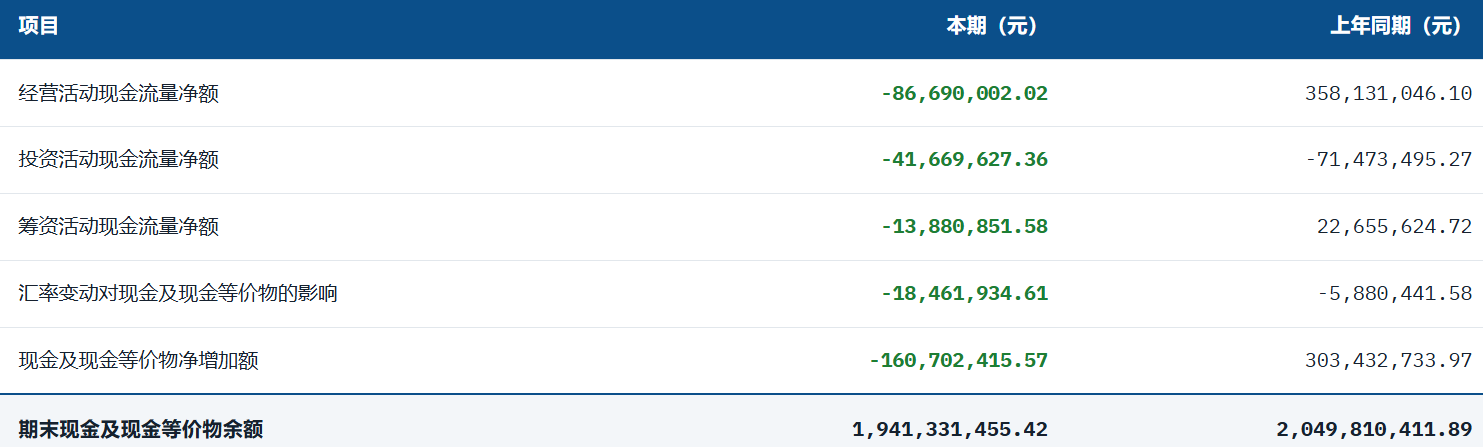Select the 期末现金及现金等价物余额 row label

(x=141, y=430)
